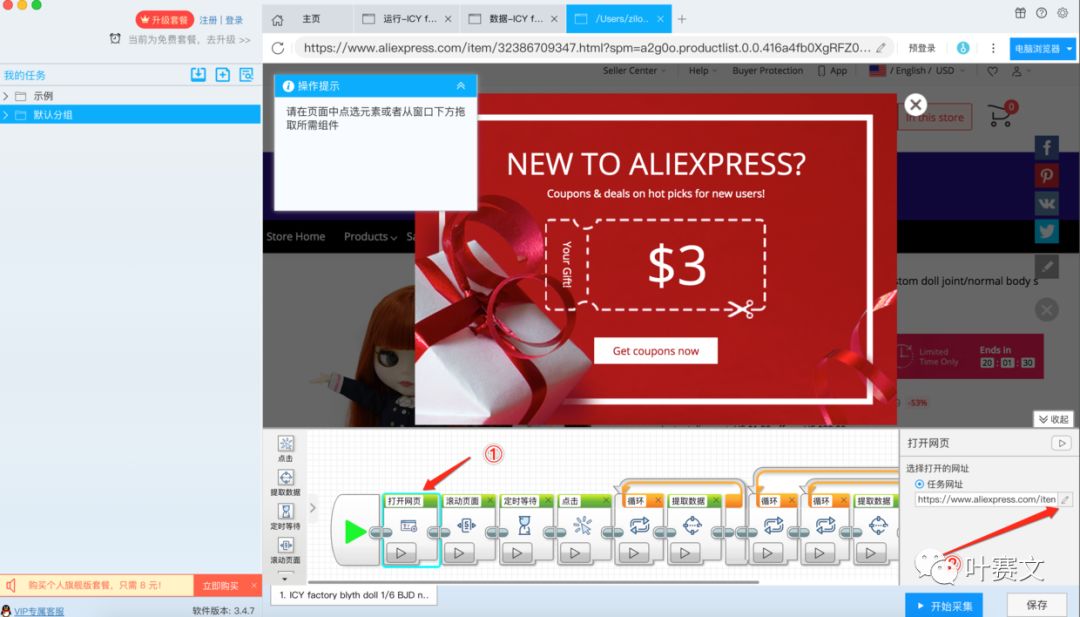Viewport: 1080px width, 617px height.
Task: Open the Help dropdown on AliExpress
Action: tap(703, 71)
